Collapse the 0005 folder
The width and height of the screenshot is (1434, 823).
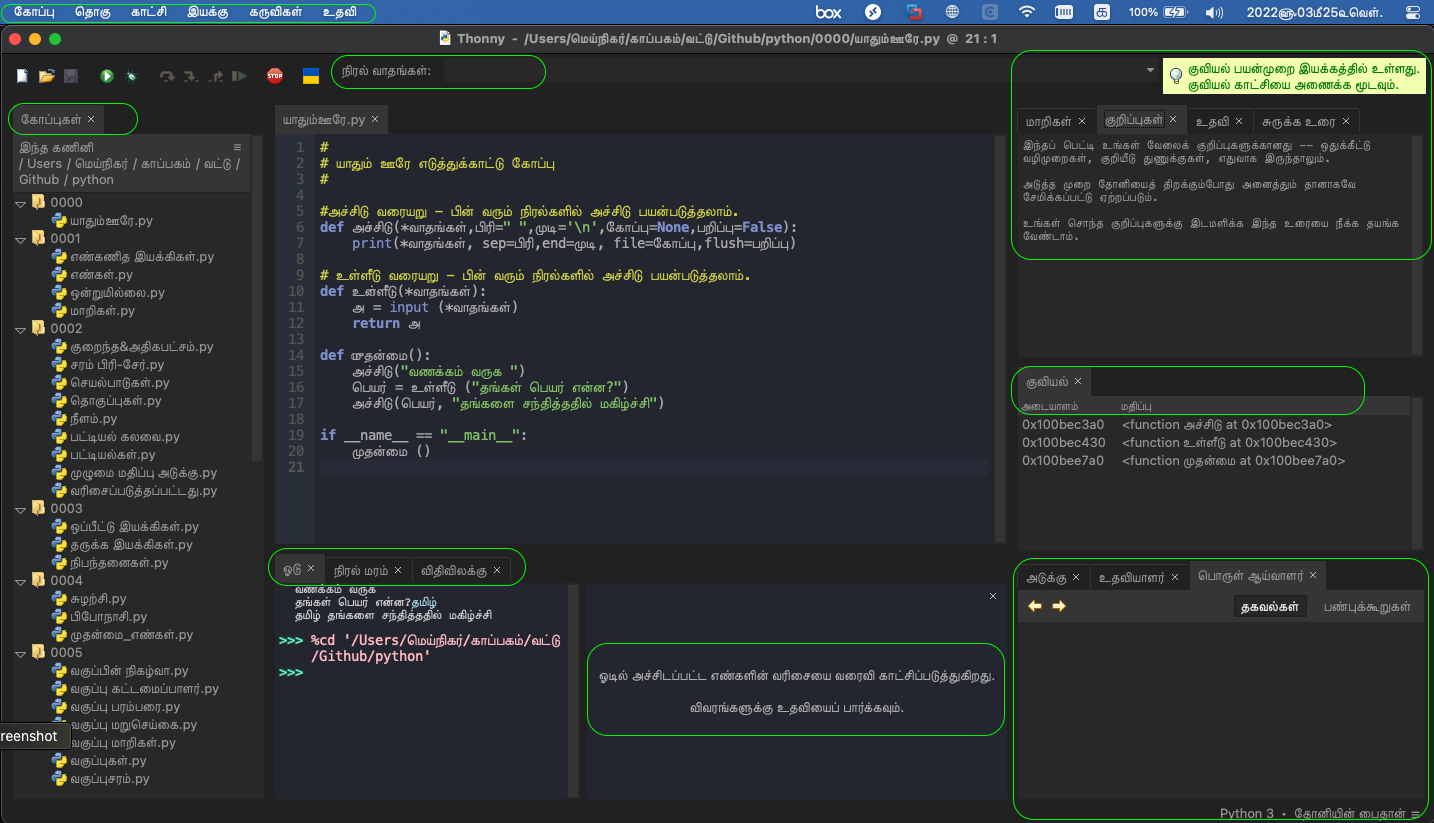click(21, 653)
